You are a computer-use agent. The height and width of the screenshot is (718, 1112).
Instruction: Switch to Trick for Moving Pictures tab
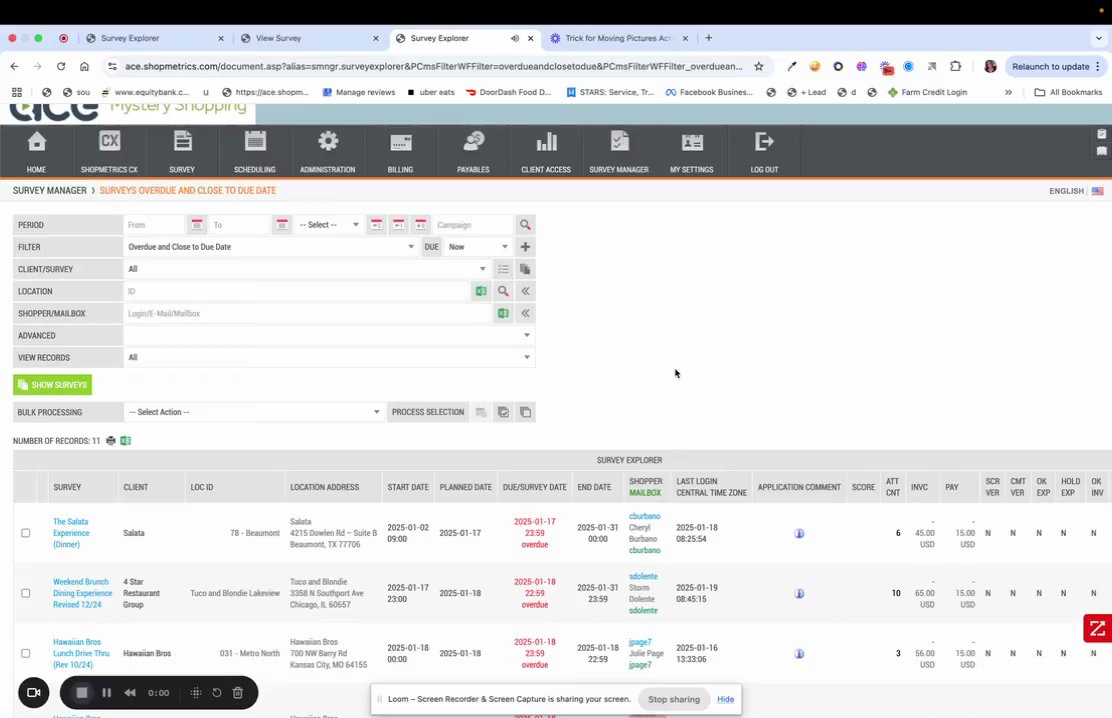click(618, 38)
